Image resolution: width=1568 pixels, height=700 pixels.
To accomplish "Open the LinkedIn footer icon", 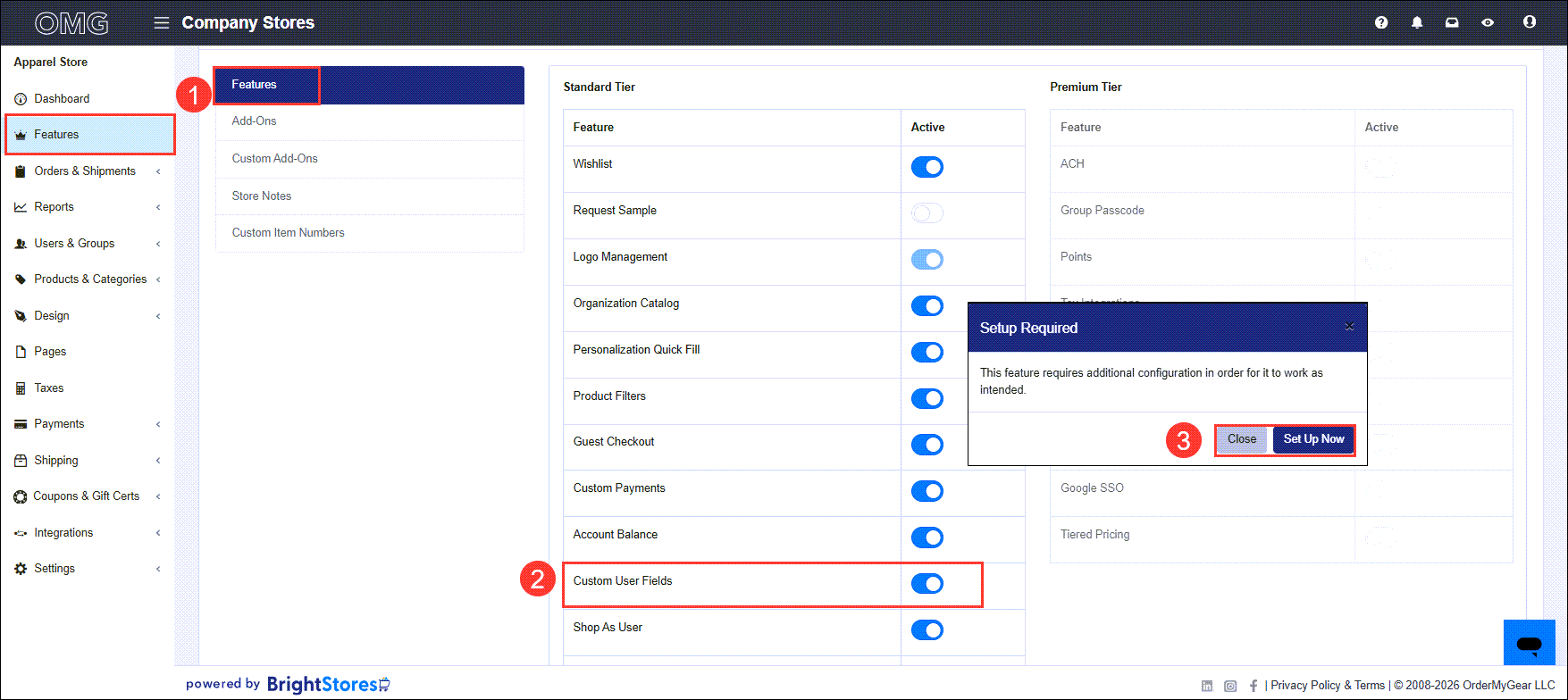I will point(1207,686).
